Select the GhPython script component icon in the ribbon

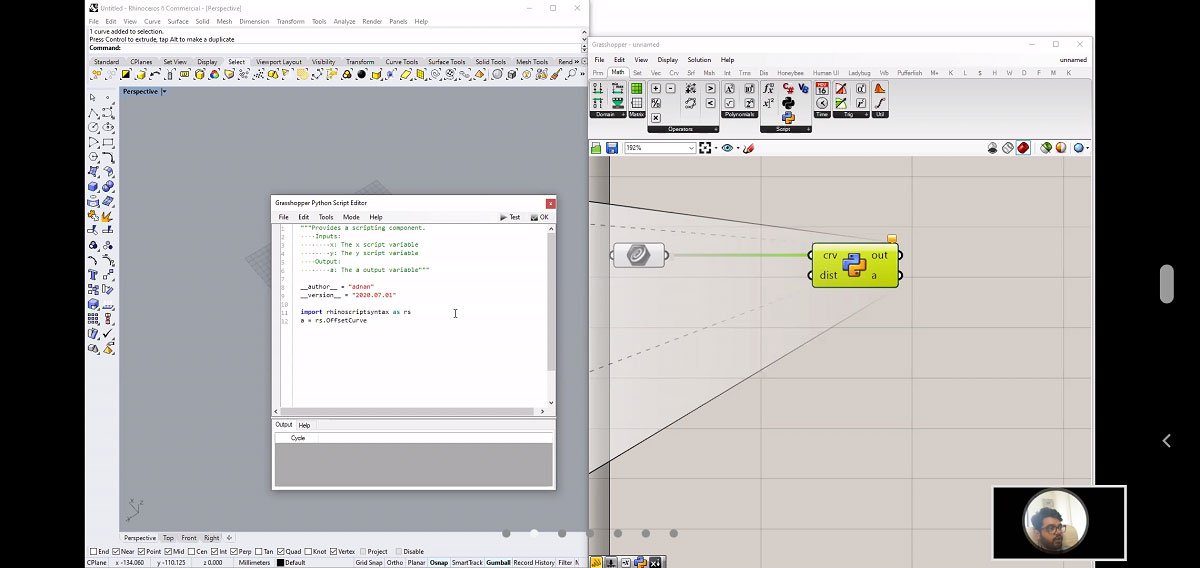pos(788,117)
